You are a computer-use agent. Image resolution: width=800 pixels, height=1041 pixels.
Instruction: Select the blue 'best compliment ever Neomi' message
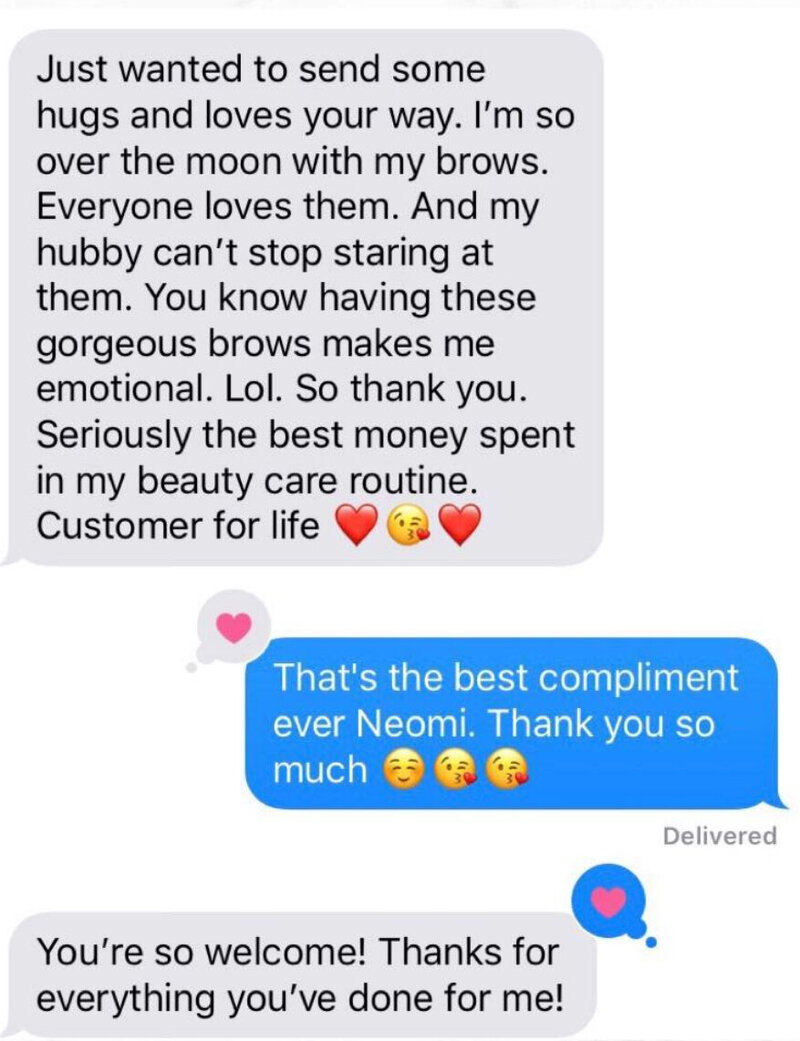tap(513, 724)
